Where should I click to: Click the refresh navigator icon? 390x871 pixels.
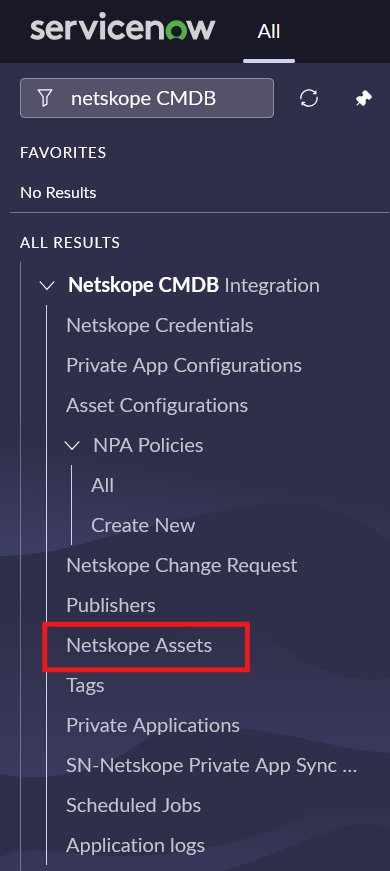(x=309, y=98)
